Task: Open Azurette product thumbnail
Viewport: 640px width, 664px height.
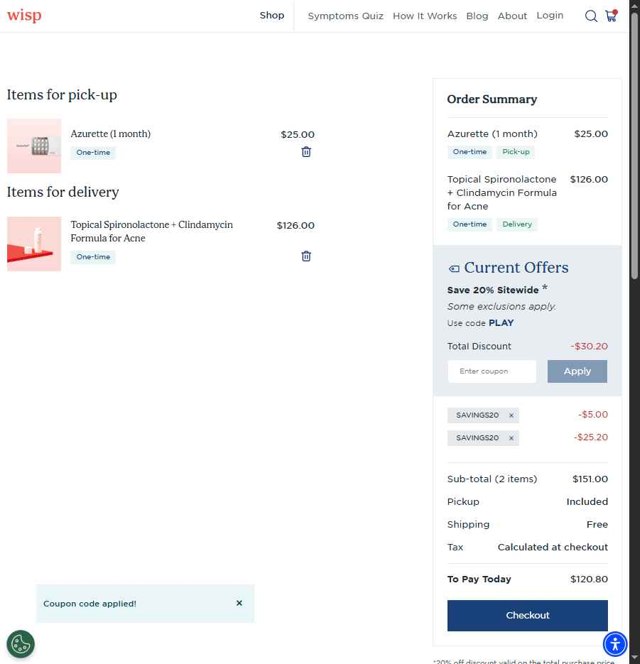Action: click(x=34, y=146)
